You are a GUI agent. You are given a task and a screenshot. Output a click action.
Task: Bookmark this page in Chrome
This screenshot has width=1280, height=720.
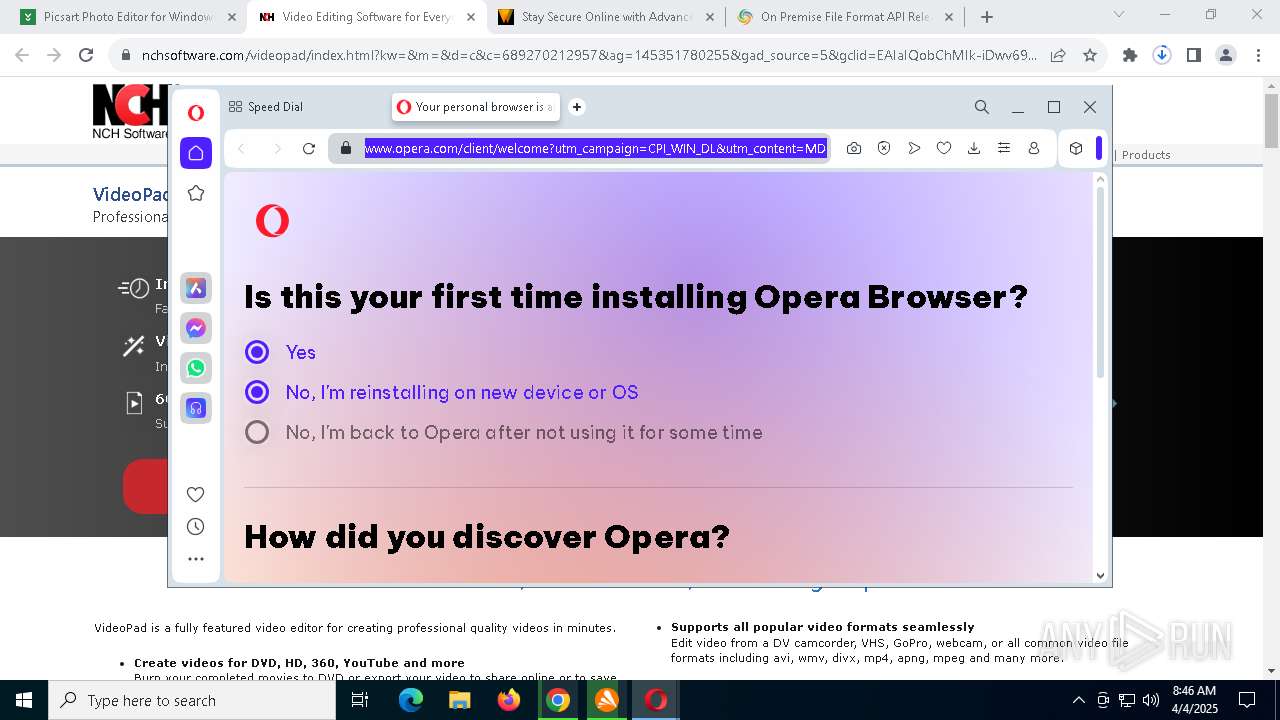(1090, 56)
